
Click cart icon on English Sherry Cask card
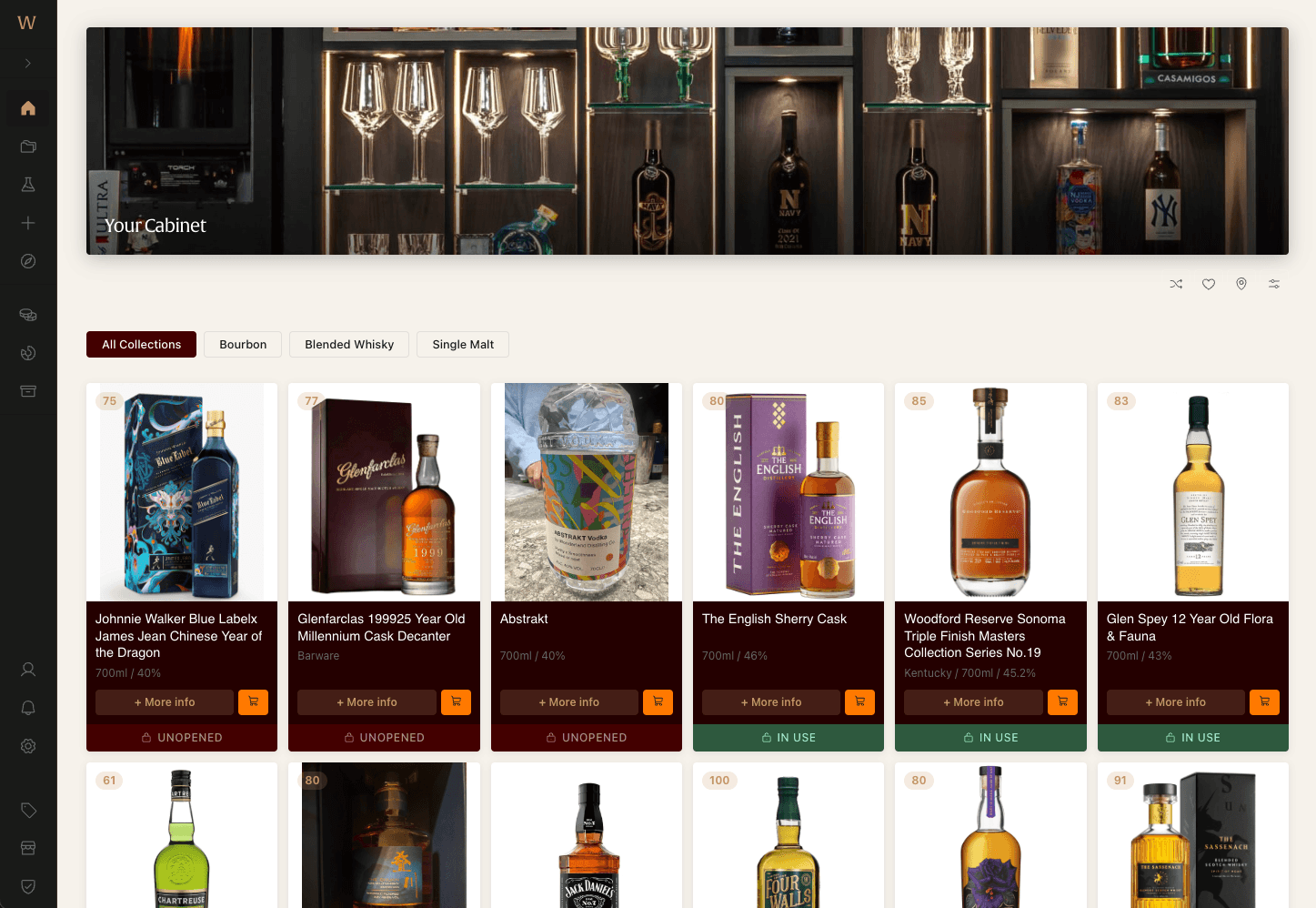859,702
